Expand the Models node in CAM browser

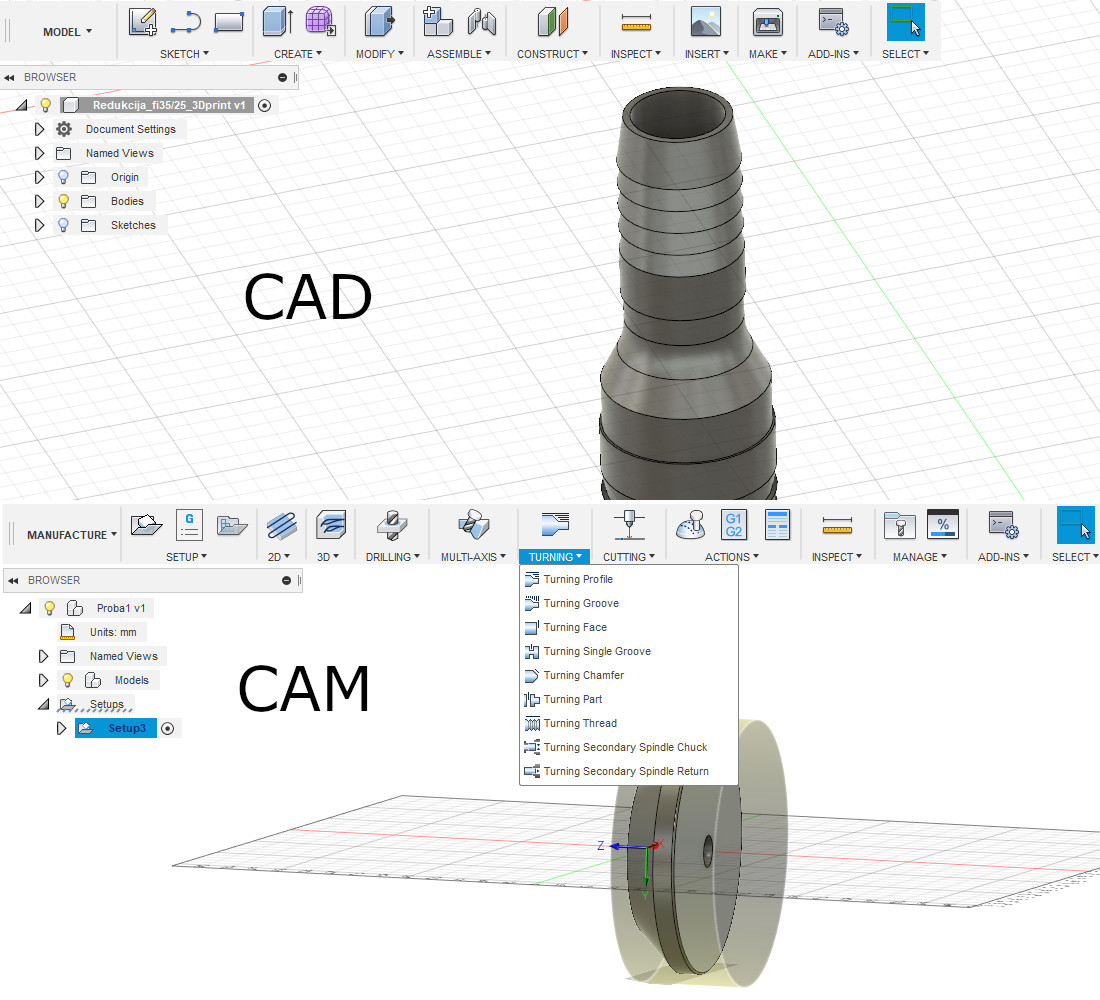click(43, 680)
